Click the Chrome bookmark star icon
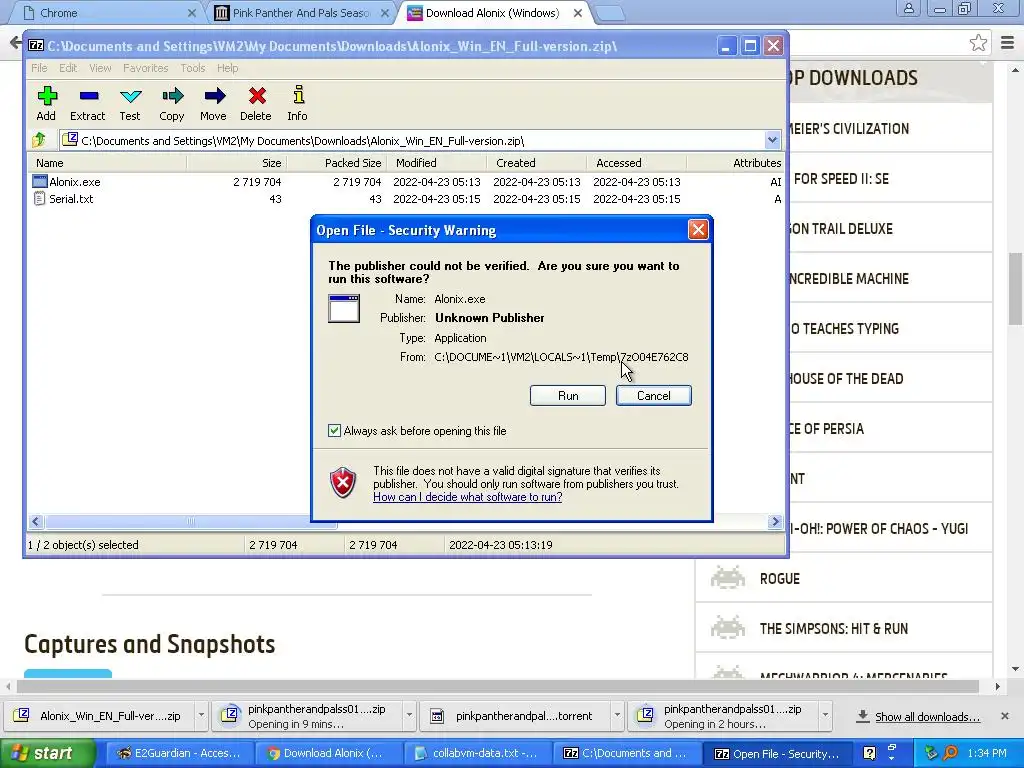Viewport: 1024px width, 768px height. pos(978,43)
